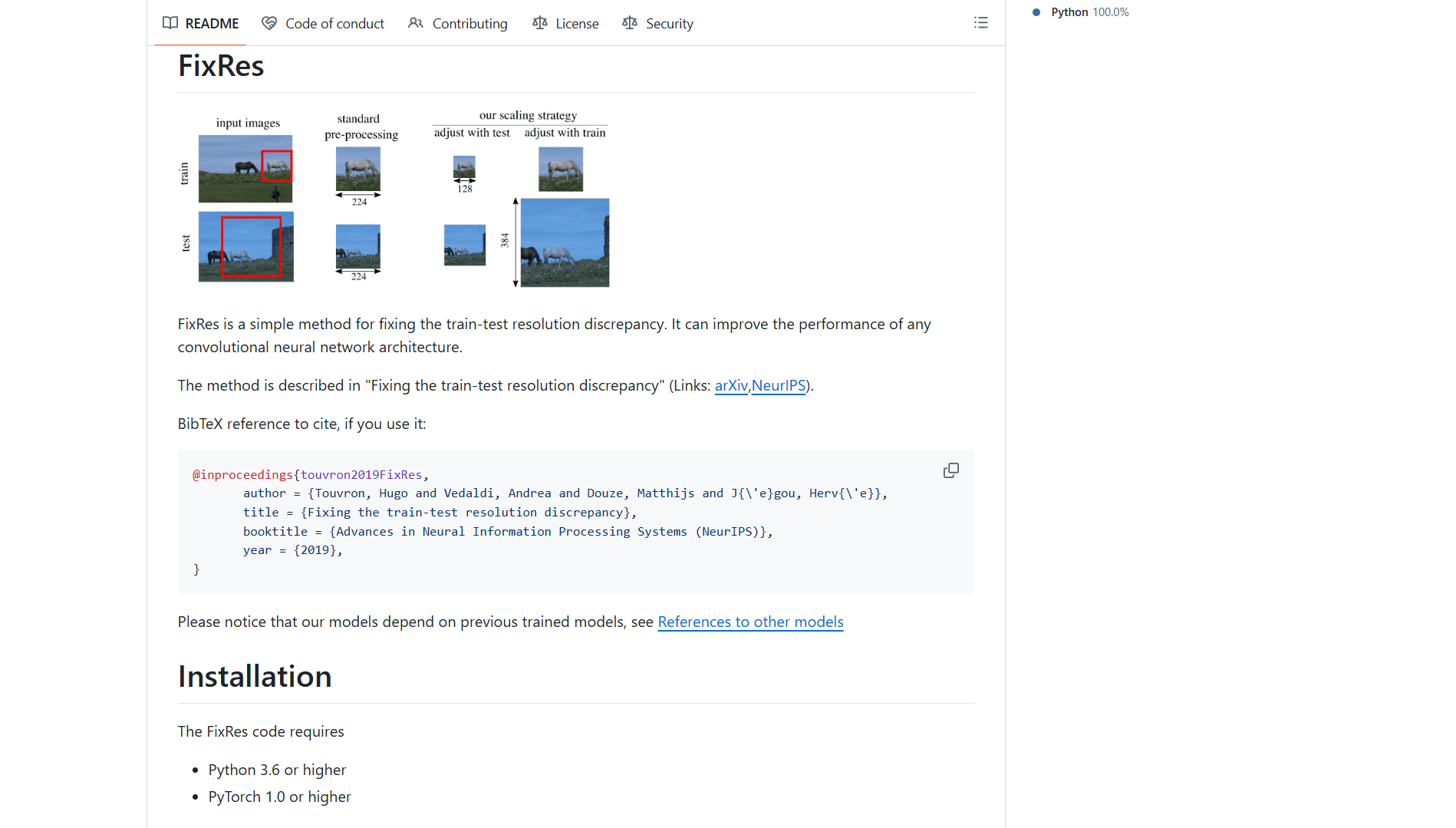Click the scales icon beside Security
1456x828 pixels.
pyautogui.click(x=630, y=23)
